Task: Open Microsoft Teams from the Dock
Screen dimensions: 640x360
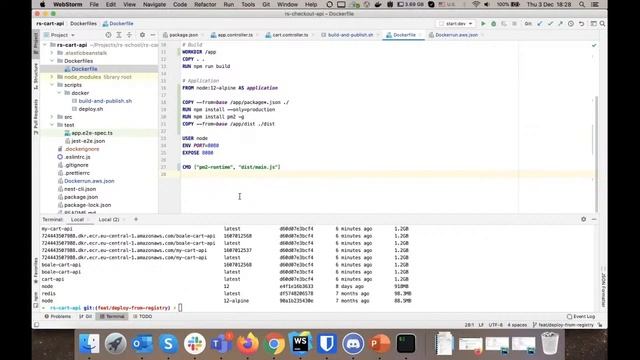Action: [221, 343]
